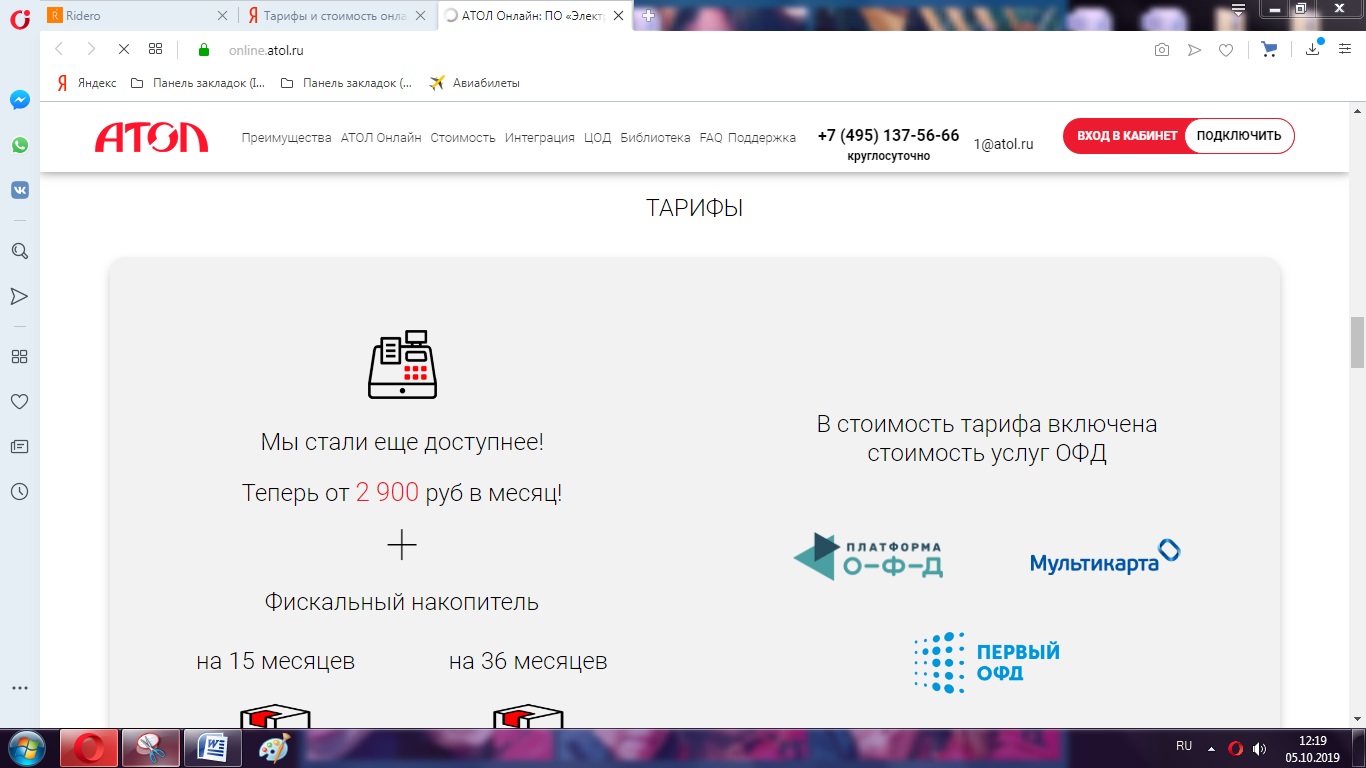Viewport: 1366px width, 768px height.
Task: Click Стоимость in site navigation
Action: (x=463, y=138)
